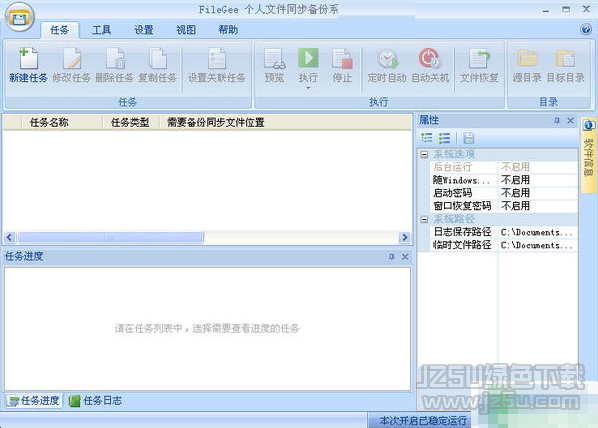Click the task list horizontal scrollbar thumb
The width and height of the screenshot is (598, 428).
coord(111,237)
